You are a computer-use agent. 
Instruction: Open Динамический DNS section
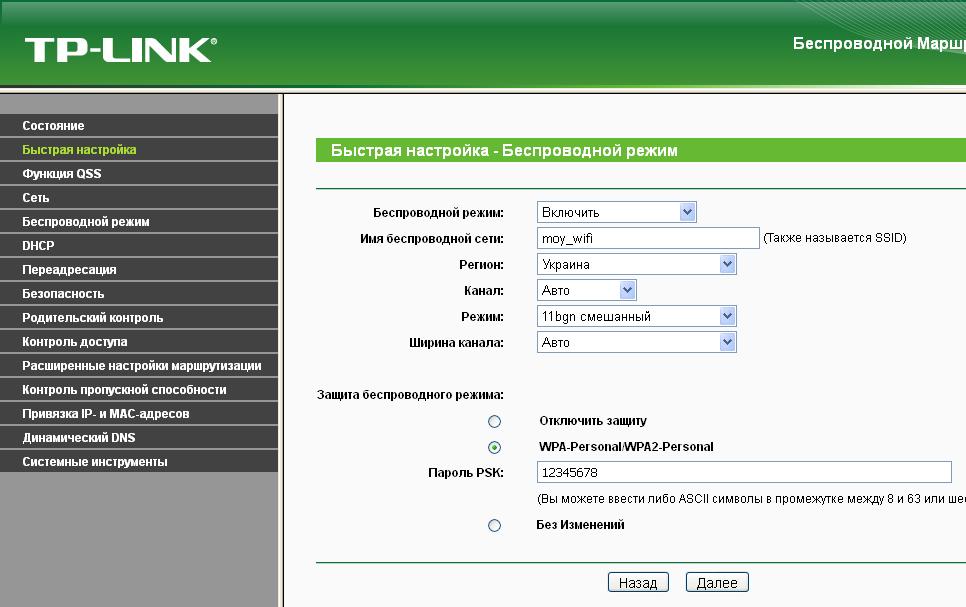pyautogui.click(x=139, y=438)
